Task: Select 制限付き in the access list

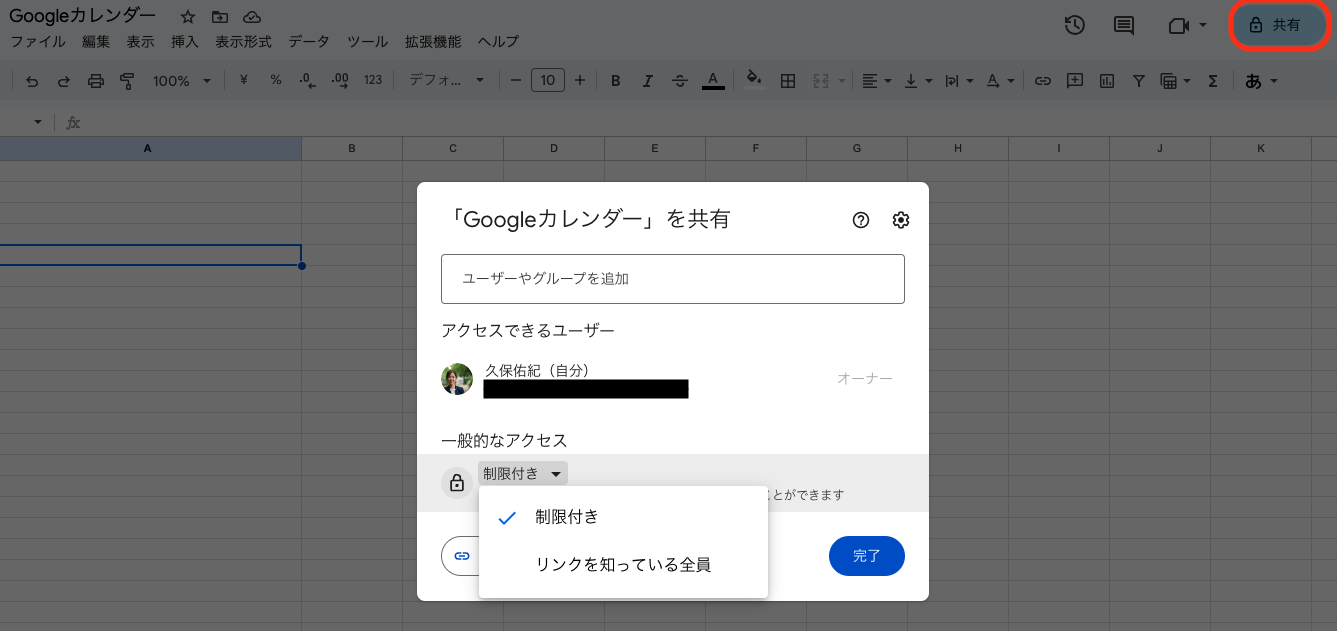Action: pyautogui.click(x=623, y=517)
